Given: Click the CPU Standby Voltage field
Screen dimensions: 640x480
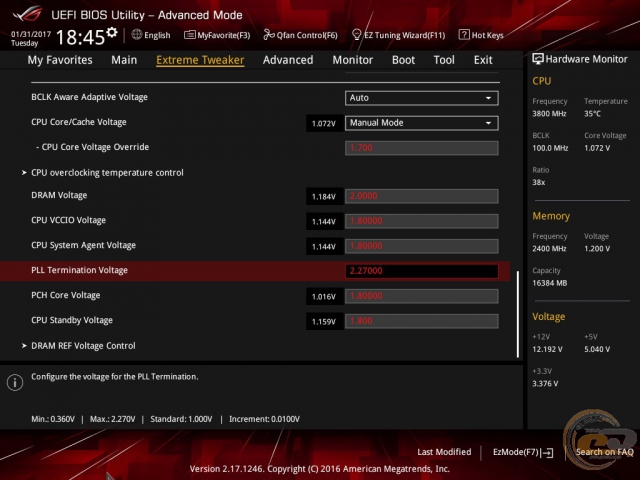Looking at the screenshot, I should click(x=422, y=321).
